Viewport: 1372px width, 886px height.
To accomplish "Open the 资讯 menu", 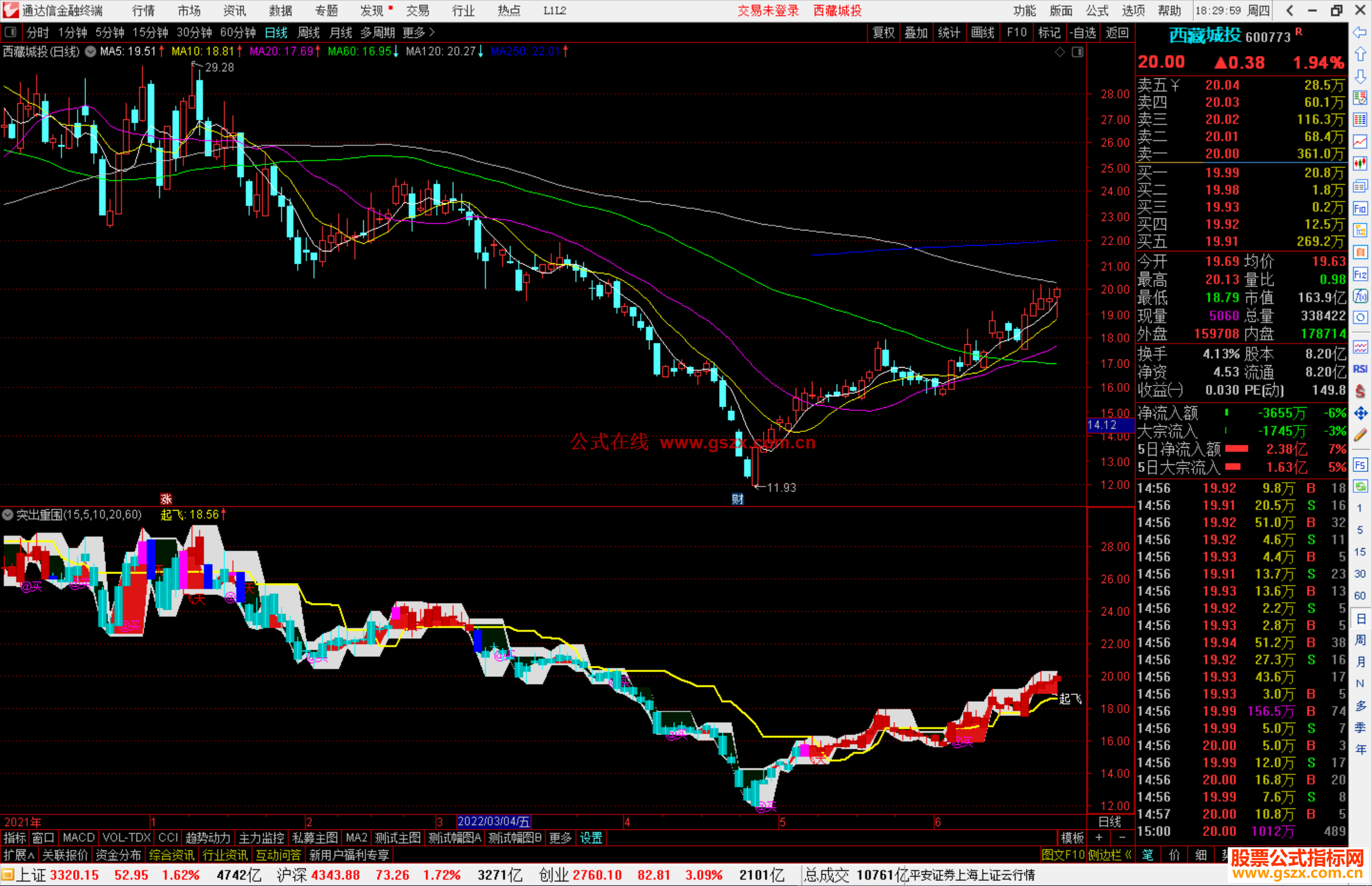I will pos(235,11).
